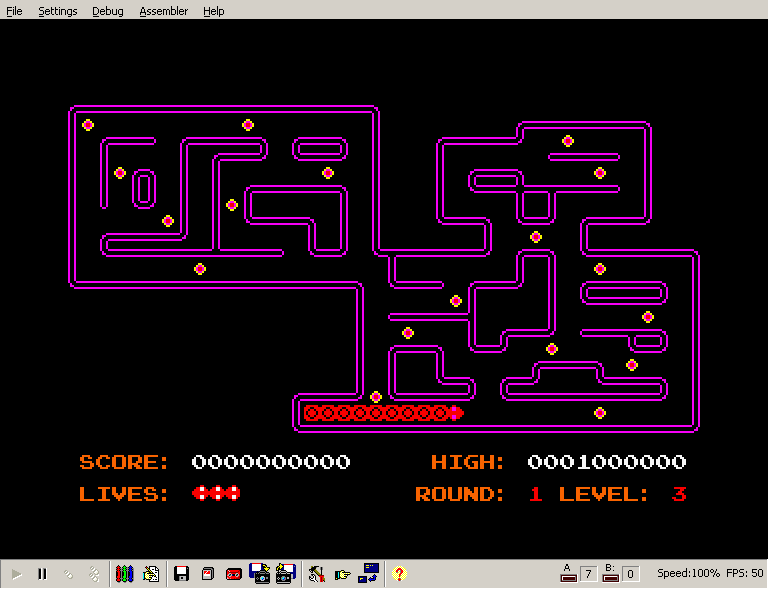Click the cartridge icon
This screenshot has height=589, width=768.
coord(208,574)
